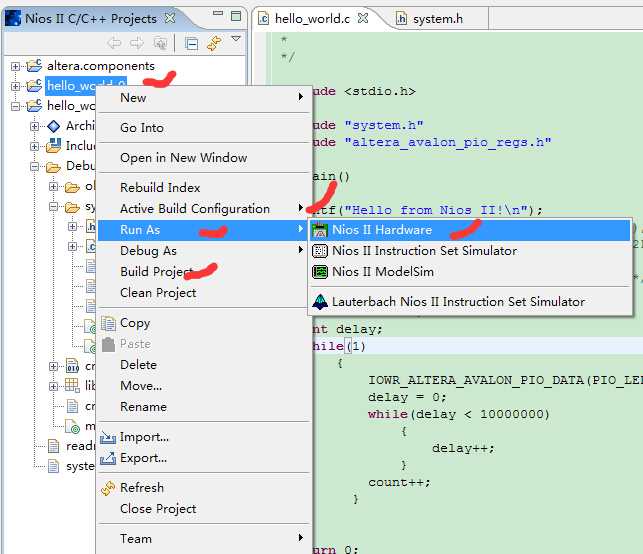Click the Lauterbach simulator icon
The width and height of the screenshot is (643, 554).
coord(320,302)
